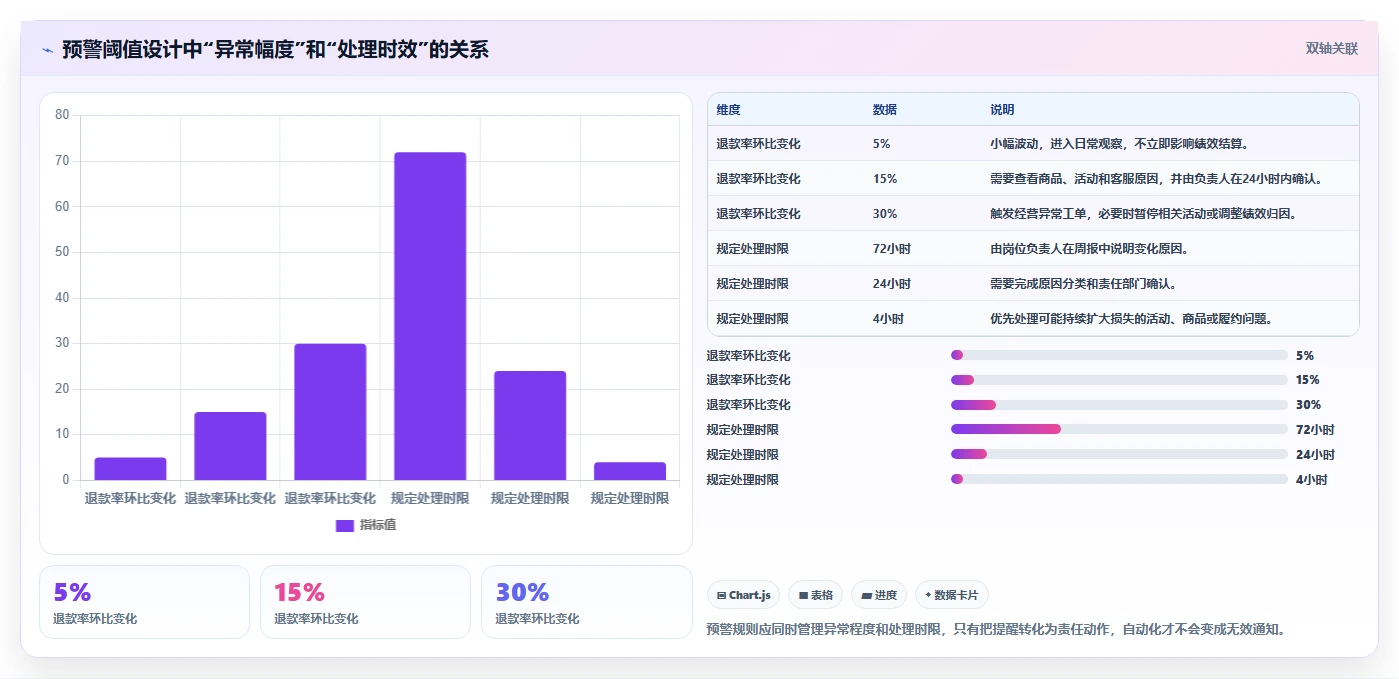
Task: Select the 进度 chip
Action: [x=878, y=595]
